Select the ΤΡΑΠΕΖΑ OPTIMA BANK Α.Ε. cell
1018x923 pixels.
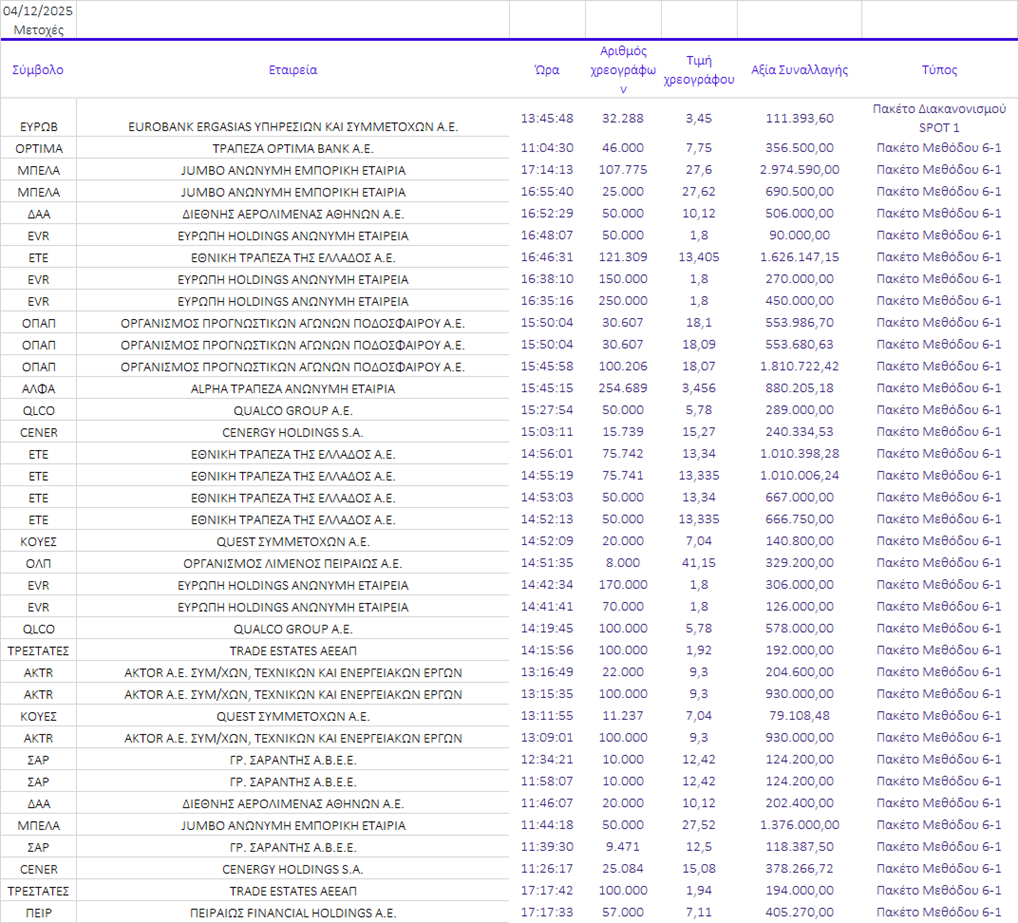tap(293, 148)
